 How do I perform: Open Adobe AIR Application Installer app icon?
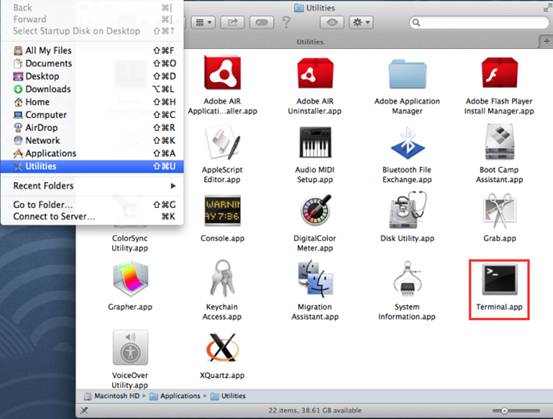click(223, 73)
